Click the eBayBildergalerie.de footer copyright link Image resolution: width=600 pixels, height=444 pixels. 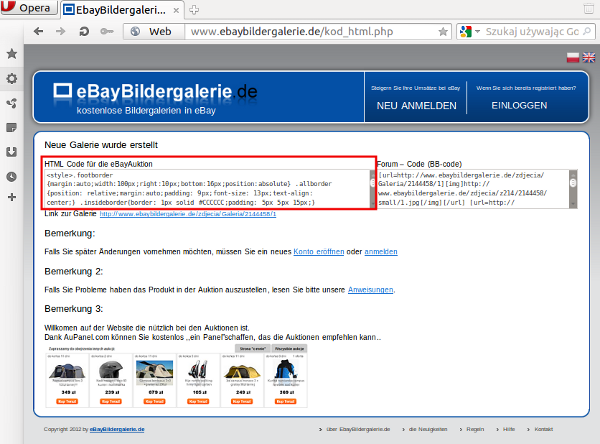[x=117, y=429]
